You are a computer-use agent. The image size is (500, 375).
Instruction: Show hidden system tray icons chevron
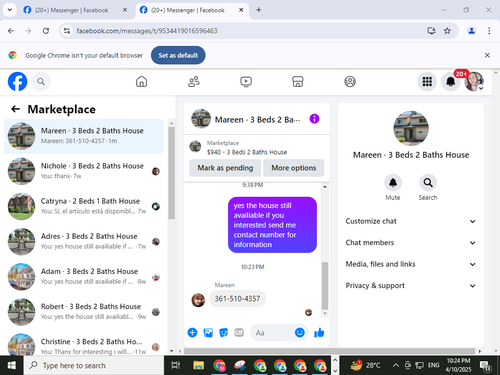click(396, 365)
